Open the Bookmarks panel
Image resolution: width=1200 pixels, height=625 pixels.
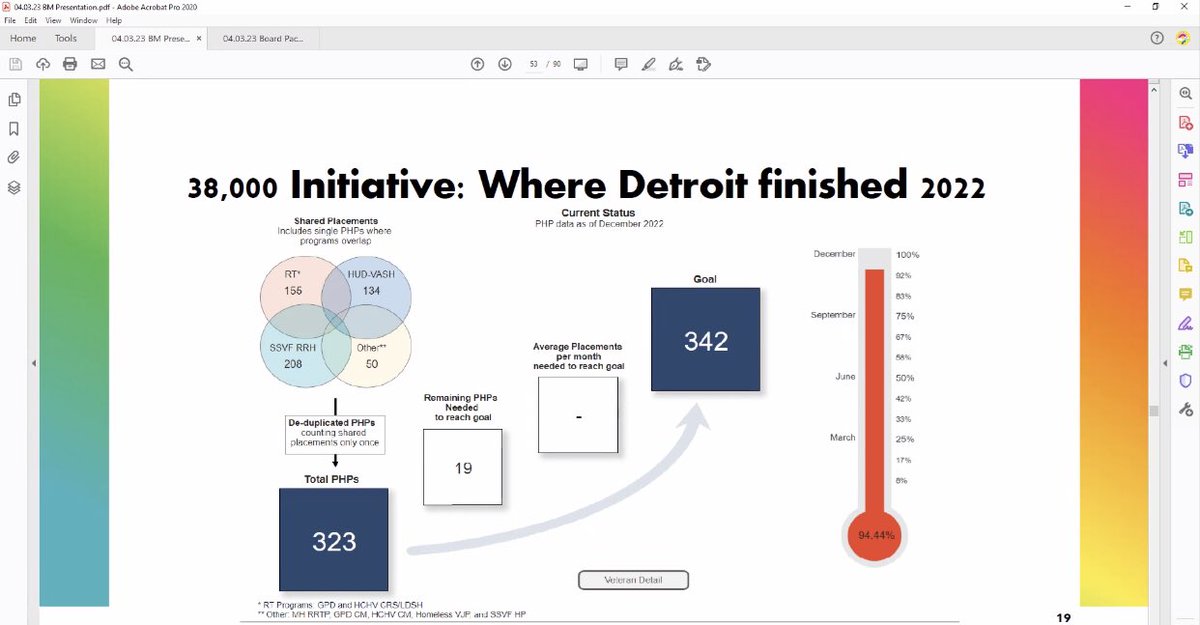click(x=14, y=129)
